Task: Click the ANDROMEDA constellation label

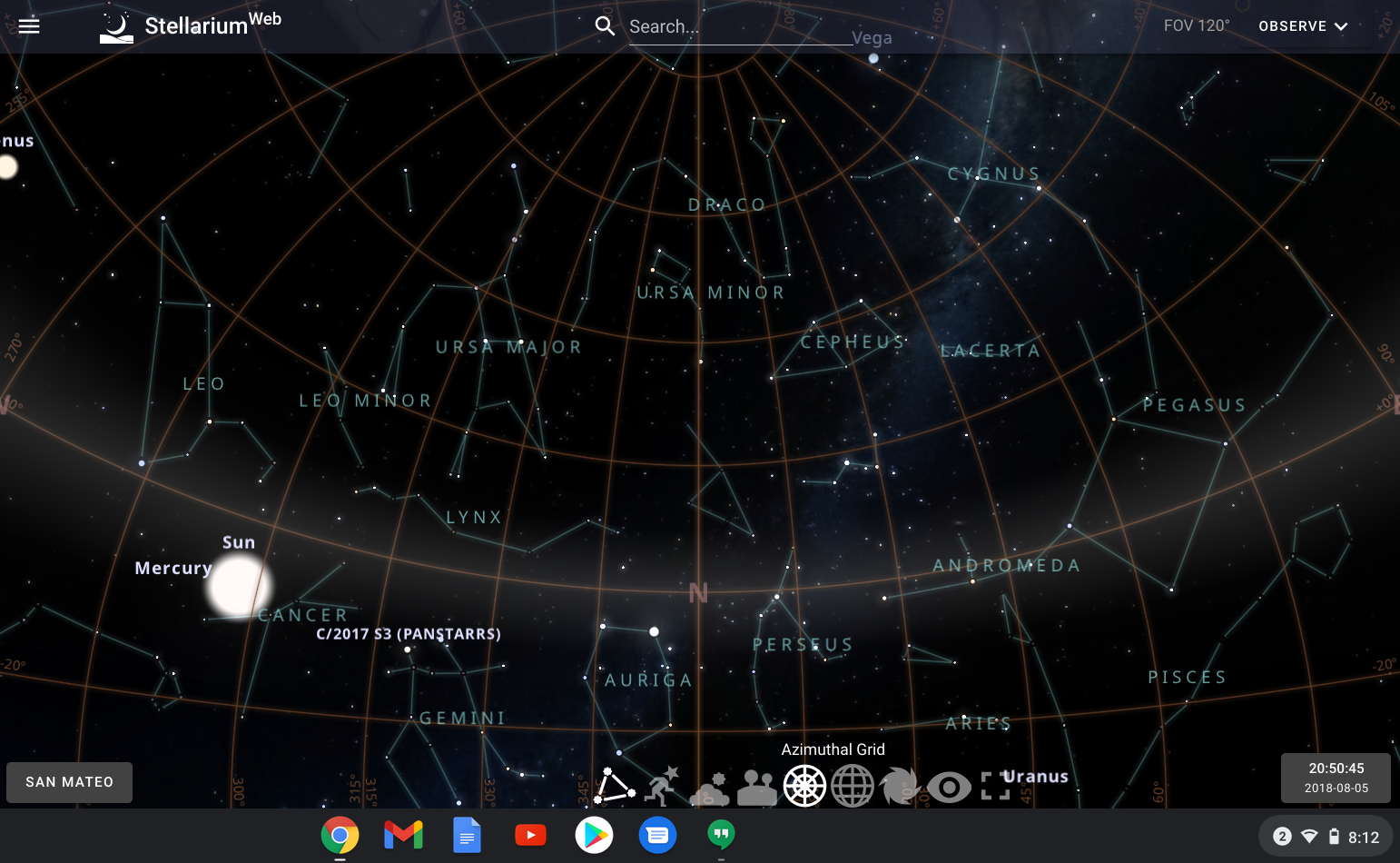Action: click(x=1007, y=566)
